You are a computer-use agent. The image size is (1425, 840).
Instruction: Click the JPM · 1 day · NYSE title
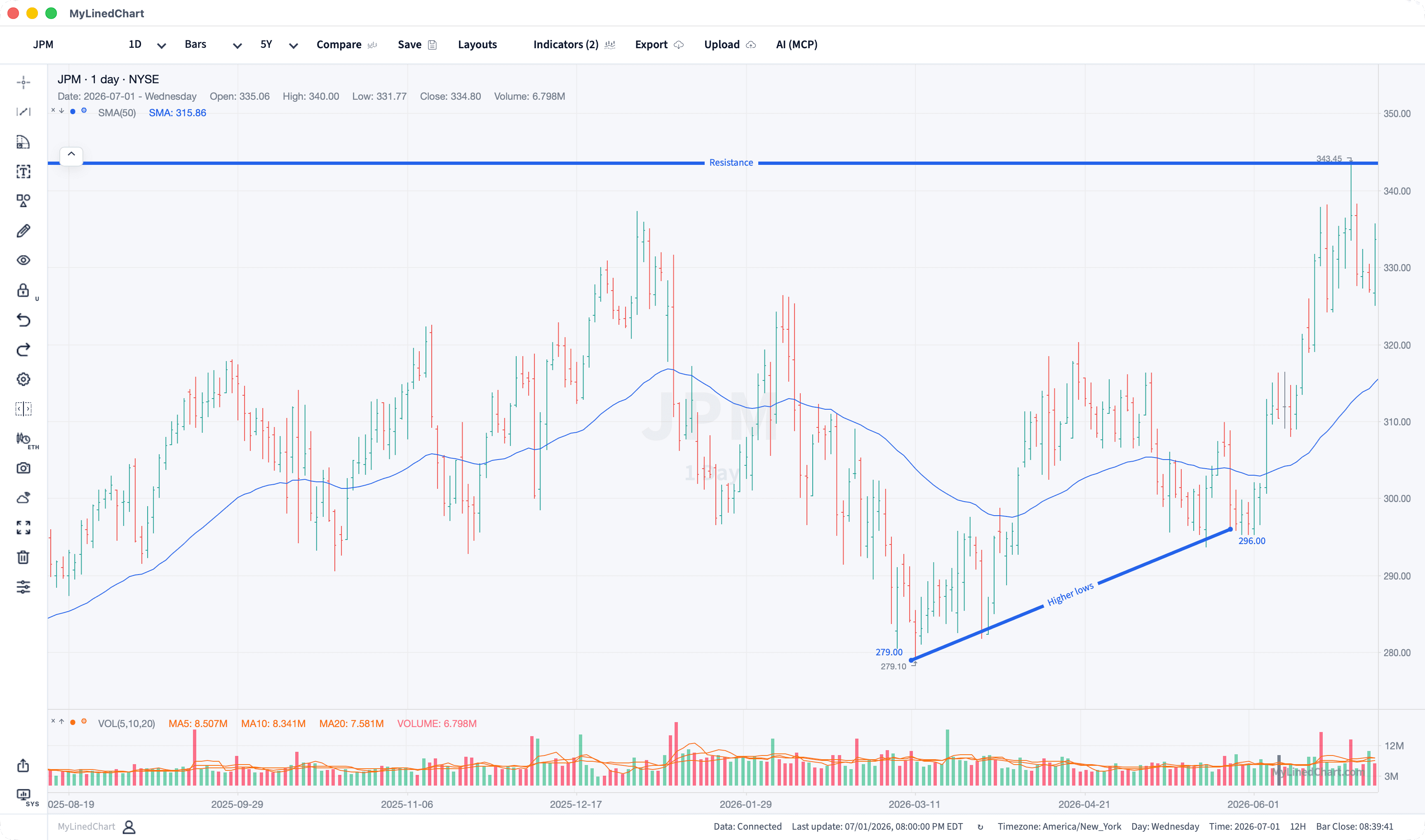click(x=108, y=79)
